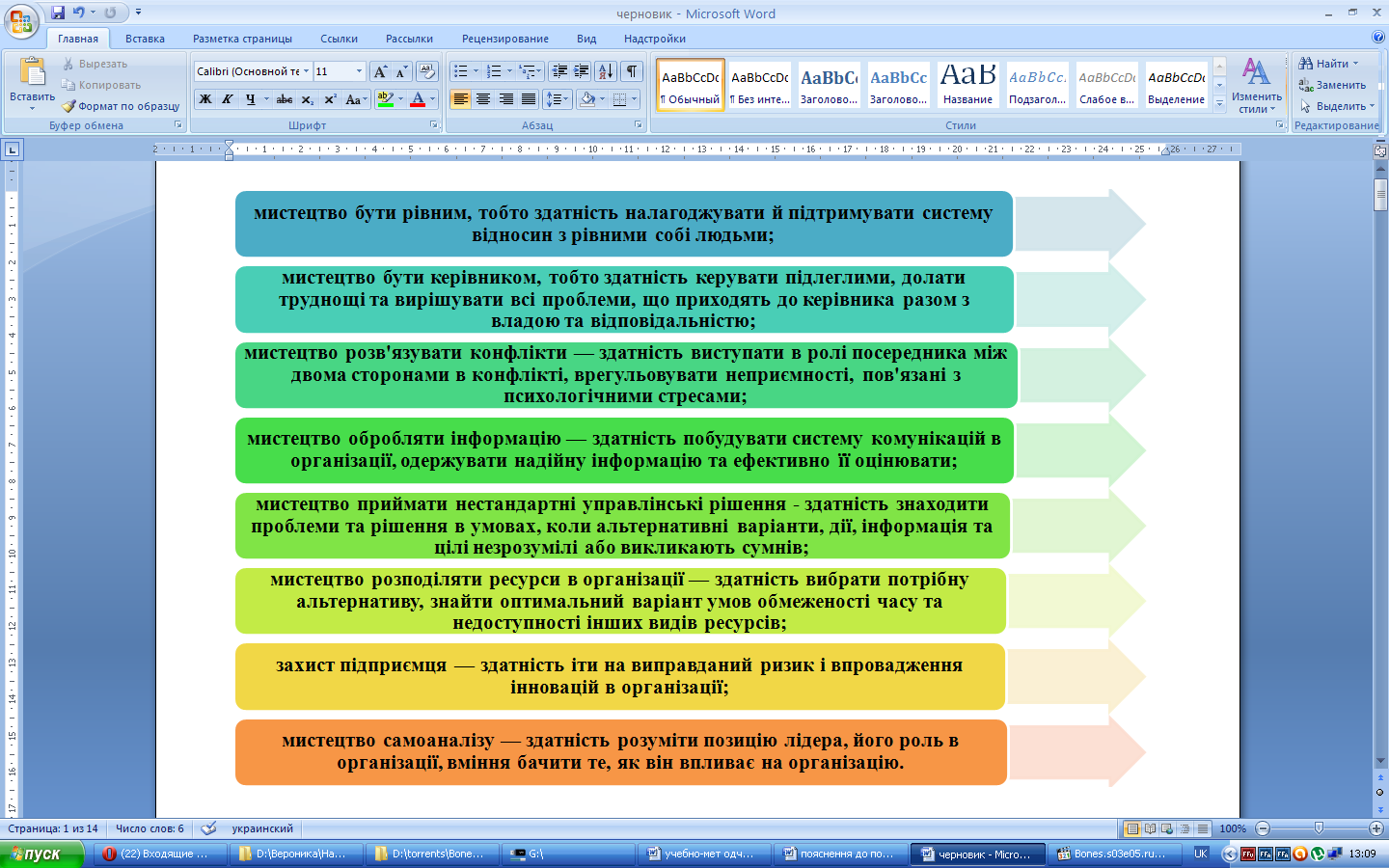
Task: Clear formatting with the eraser icon
Action: click(x=427, y=71)
